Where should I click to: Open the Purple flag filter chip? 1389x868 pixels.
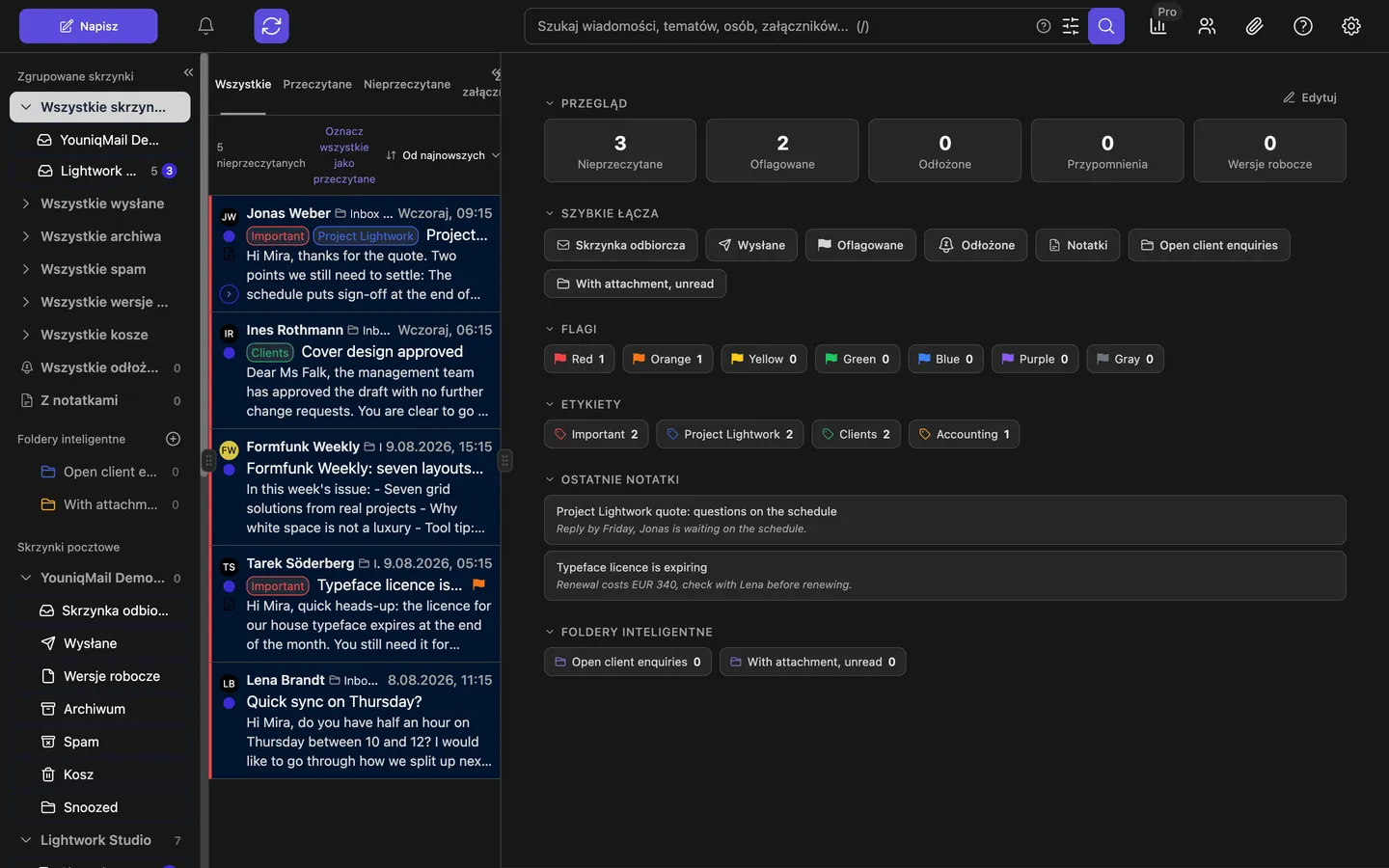[x=1035, y=359]
